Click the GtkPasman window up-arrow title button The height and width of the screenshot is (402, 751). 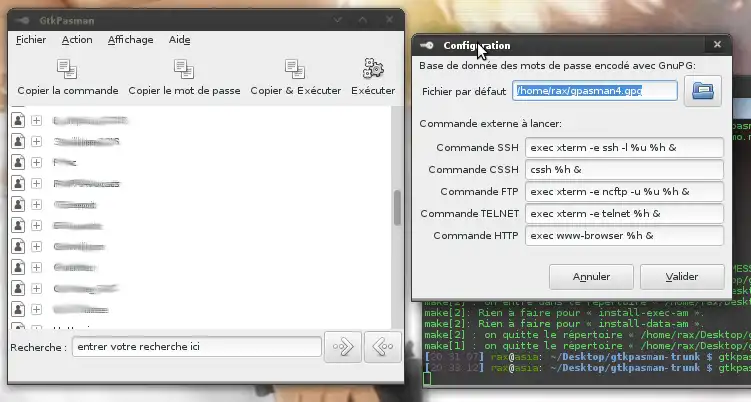click(x=363, y=20)
